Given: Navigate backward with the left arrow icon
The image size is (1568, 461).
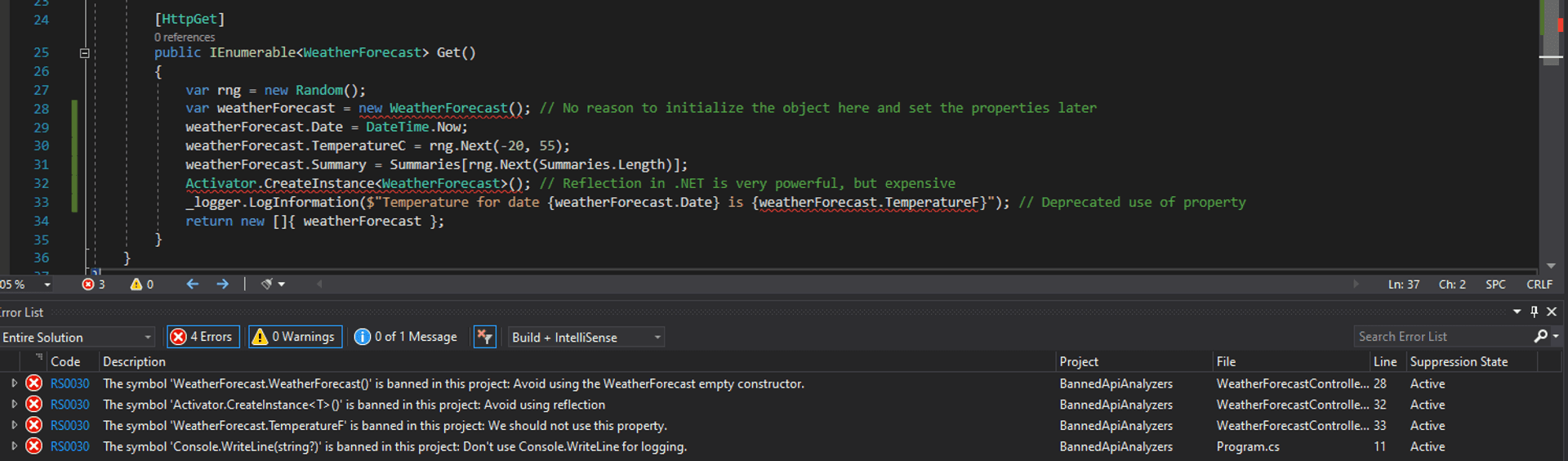Looking at the screenshot, I should click(193, 284).
